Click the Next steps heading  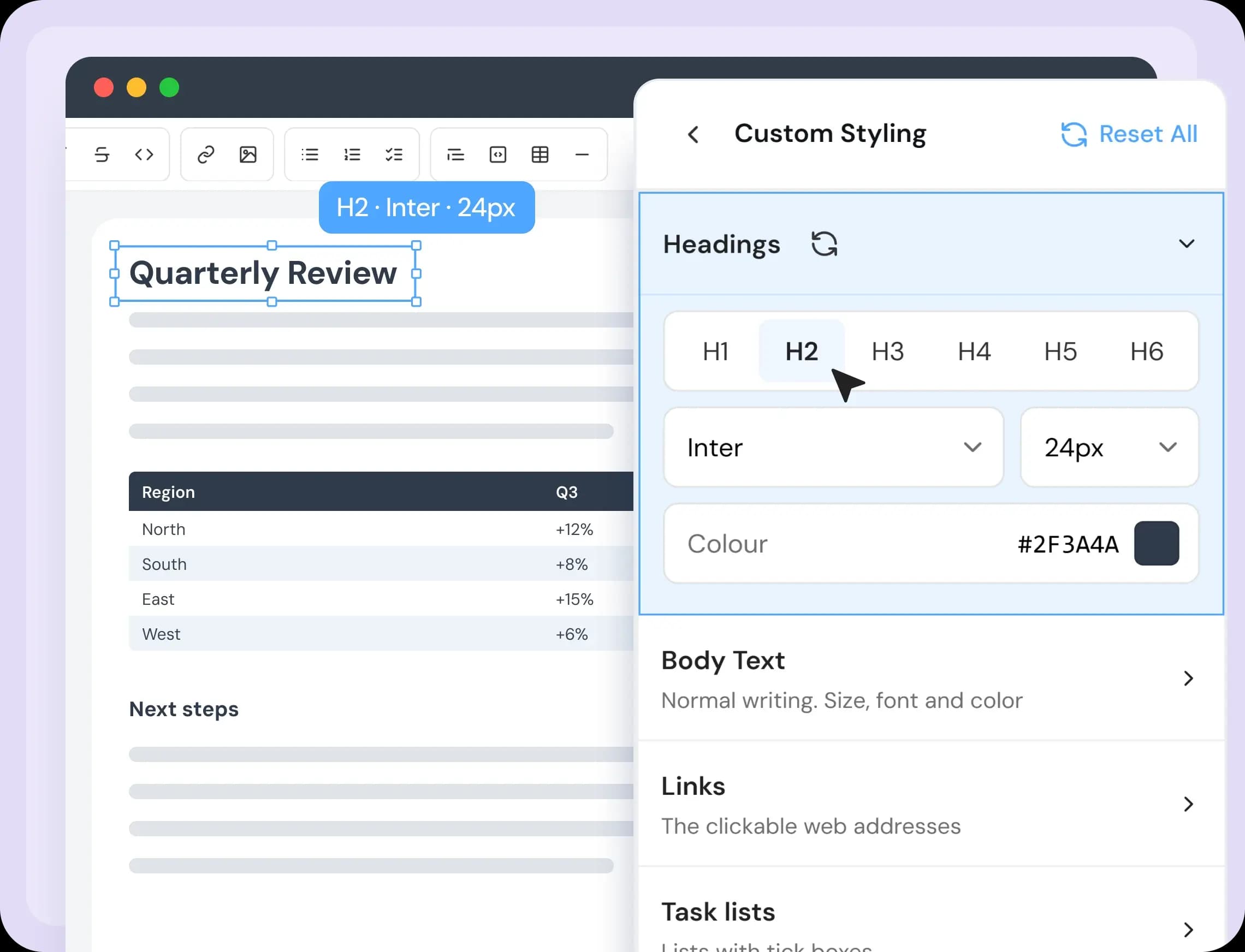[183, 710]
